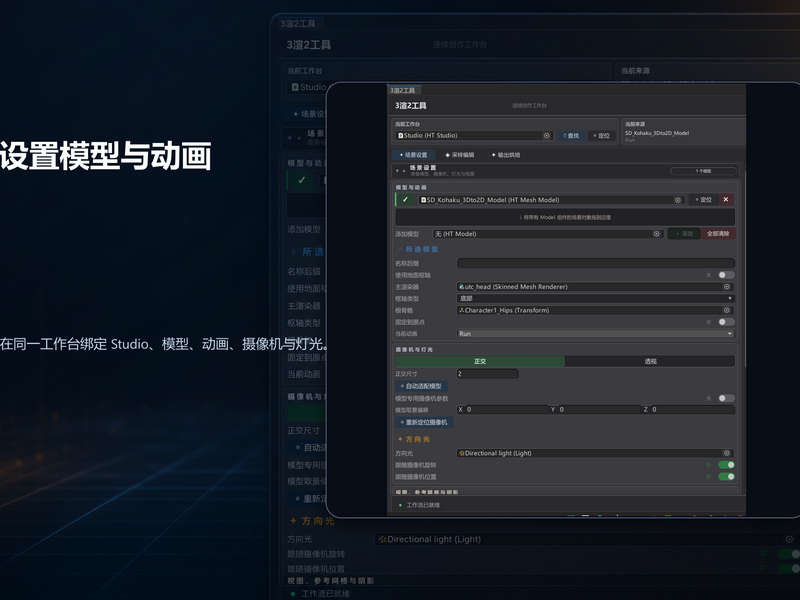The width and height of the screenshot is (800, 600).
Task: Click Directional light (Light) field in background window
Action: [586, 539]
